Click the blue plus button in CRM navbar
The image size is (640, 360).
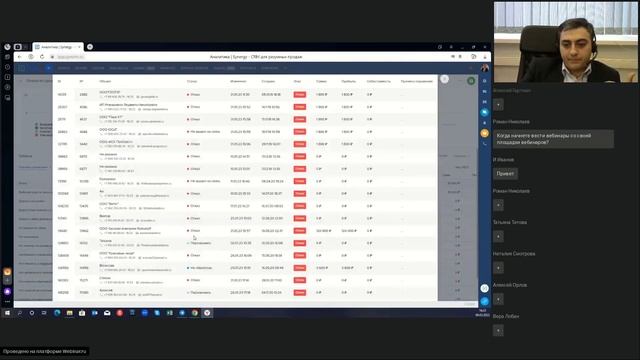coord(48,68)
